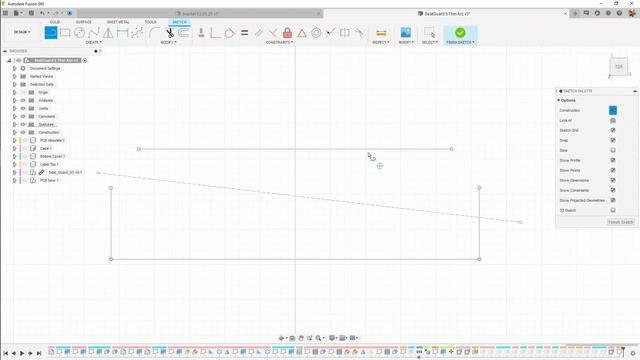Apply the Perpendicular constraint
This screenshot has height=360, width=640.
click(x=273, y=33)
